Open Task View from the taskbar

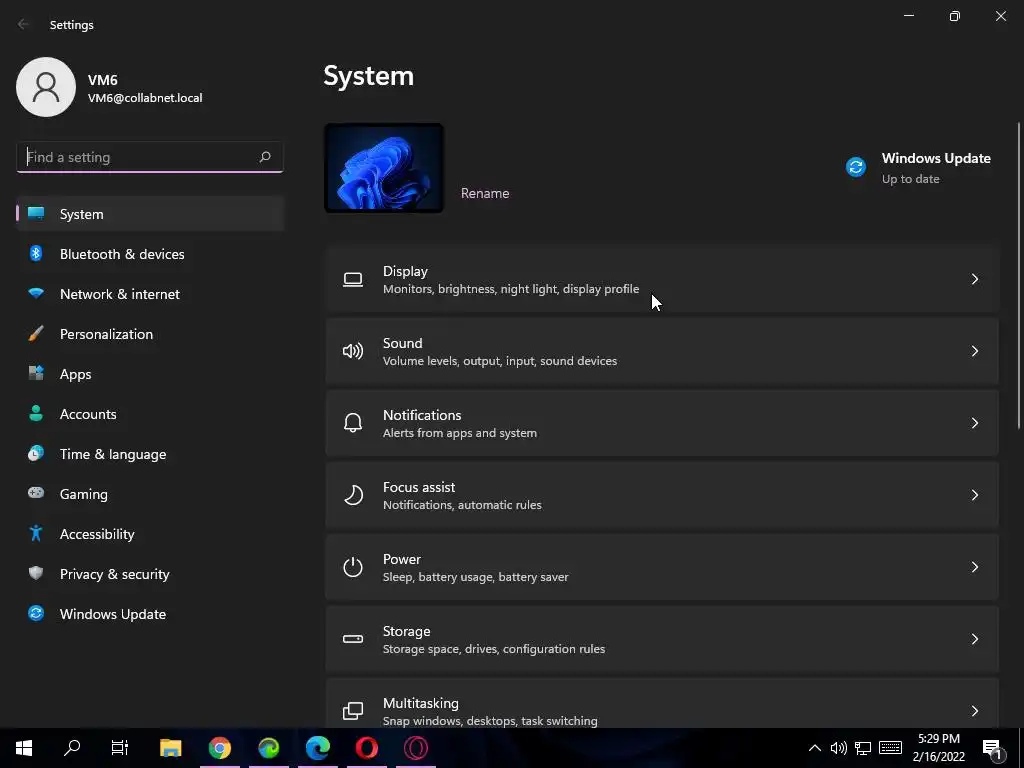[x=120, y=748]
